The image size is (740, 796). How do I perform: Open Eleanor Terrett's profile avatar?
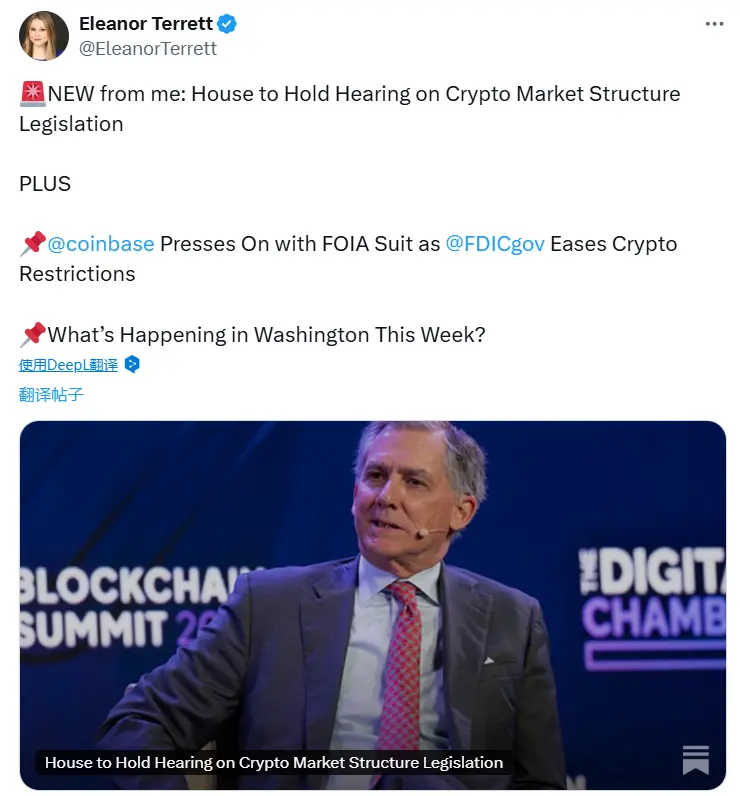tap(43, 36)
